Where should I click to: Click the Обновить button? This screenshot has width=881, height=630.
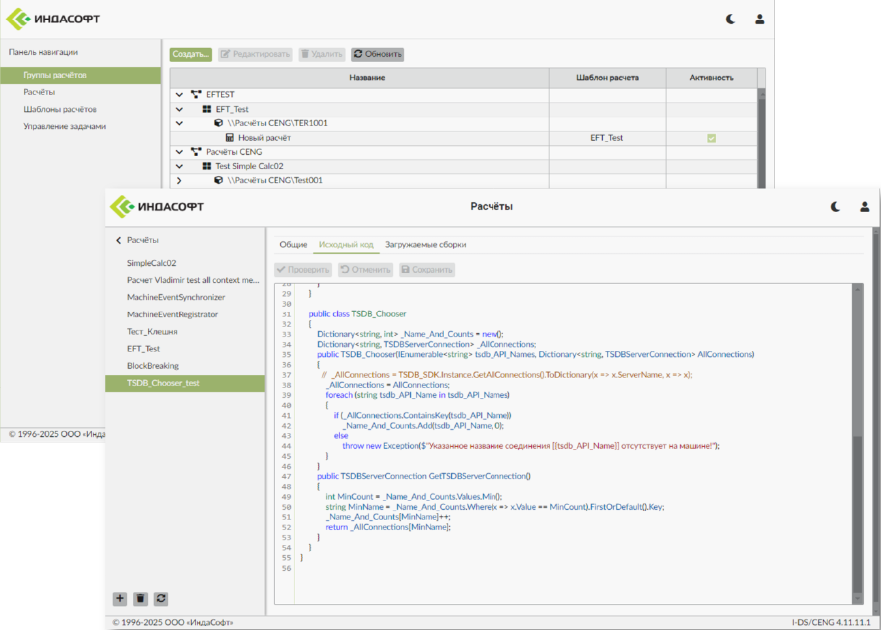click(378, 55)
